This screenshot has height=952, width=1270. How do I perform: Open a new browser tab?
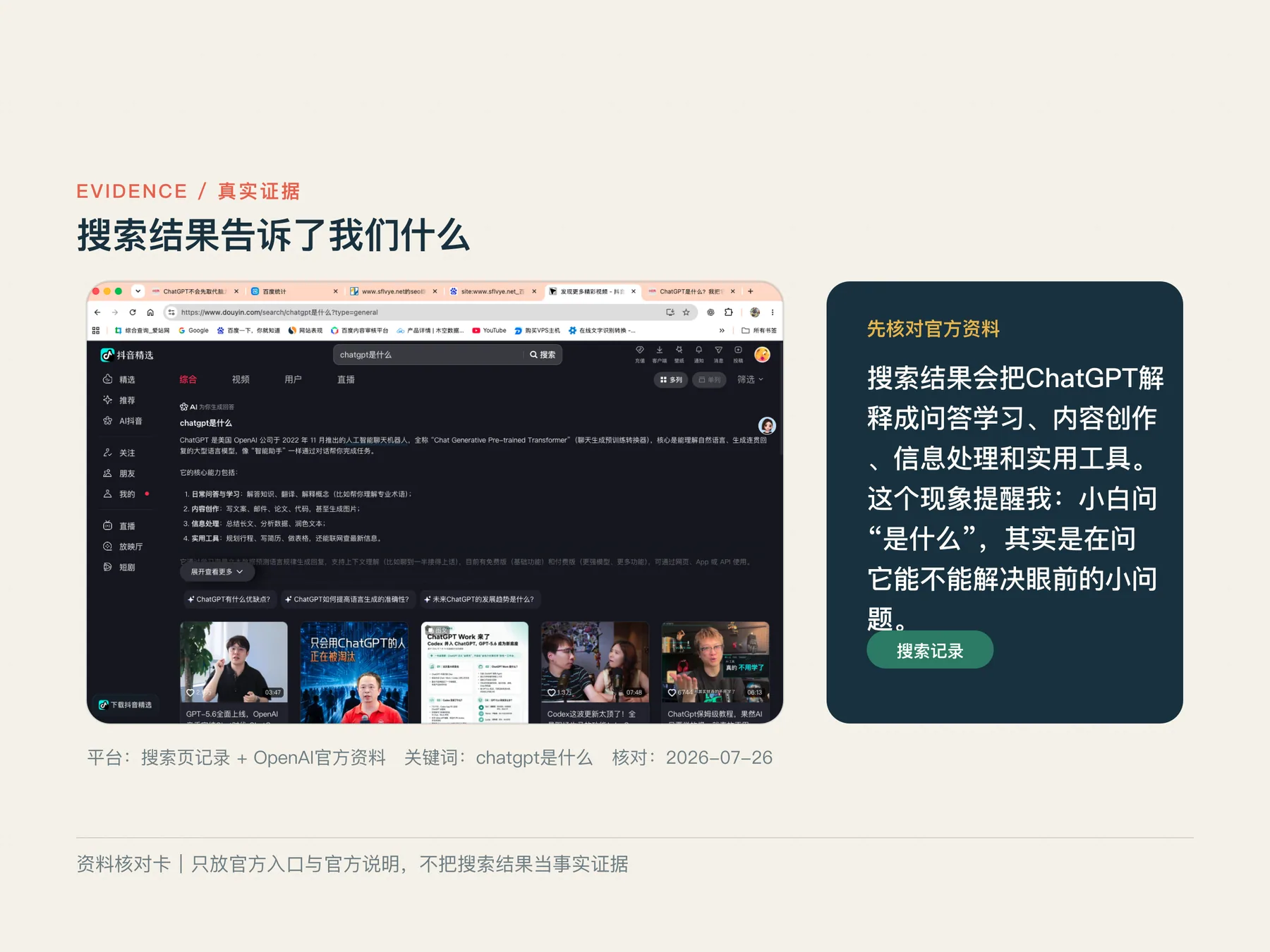[x=751, y=291]
